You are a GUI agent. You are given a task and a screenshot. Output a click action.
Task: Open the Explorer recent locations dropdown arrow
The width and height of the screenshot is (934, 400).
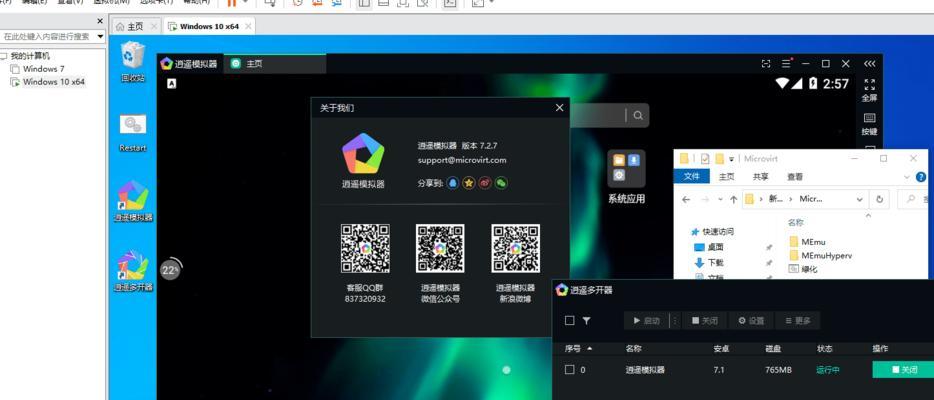721,199
